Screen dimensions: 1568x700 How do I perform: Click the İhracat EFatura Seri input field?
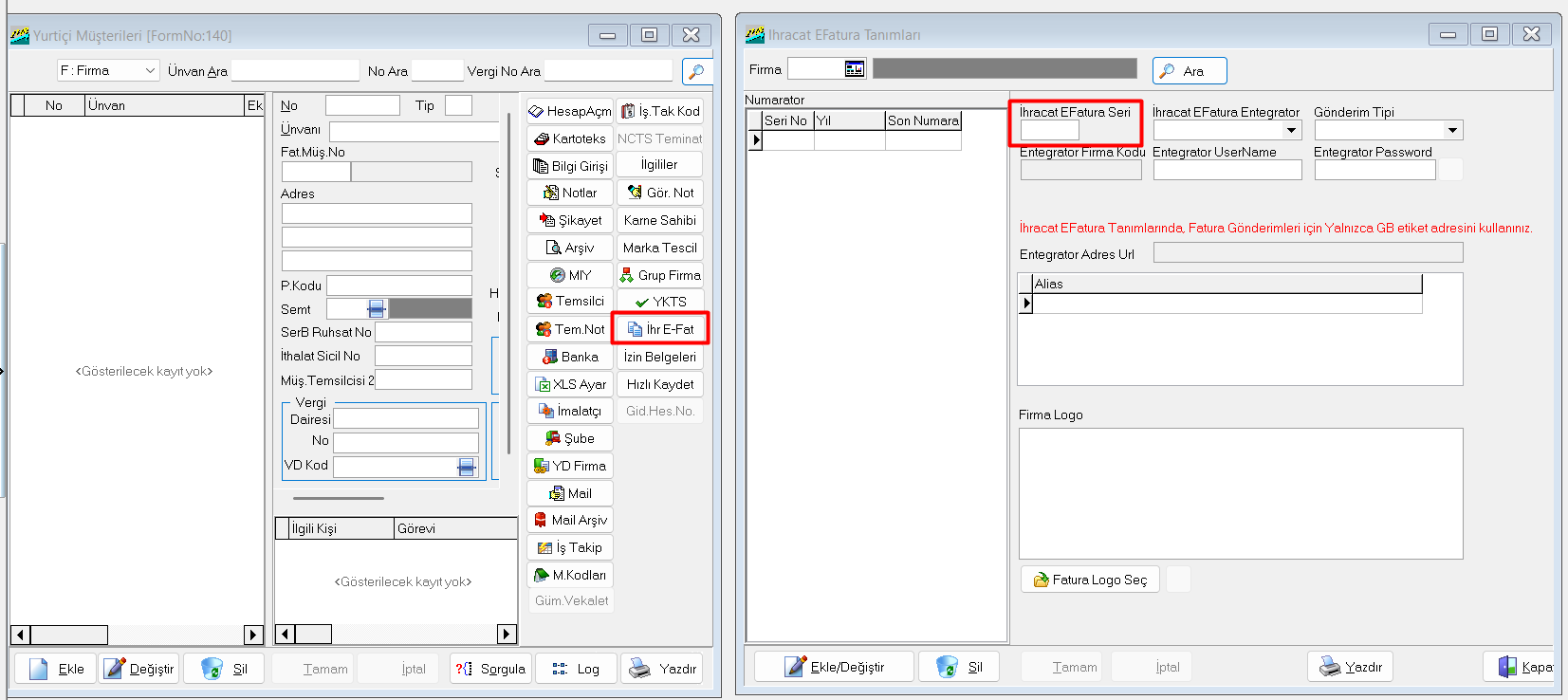(x=1049, y=131)
